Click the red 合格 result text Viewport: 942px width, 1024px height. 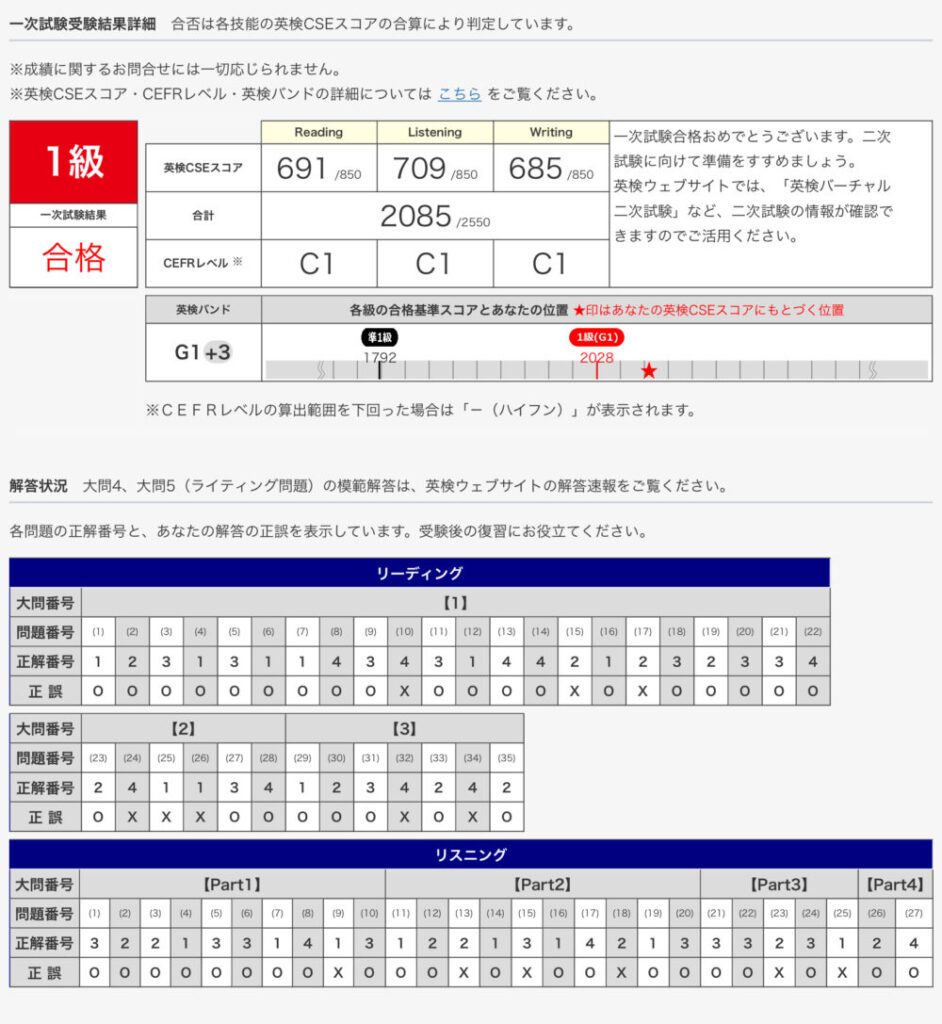click(73, 258)
